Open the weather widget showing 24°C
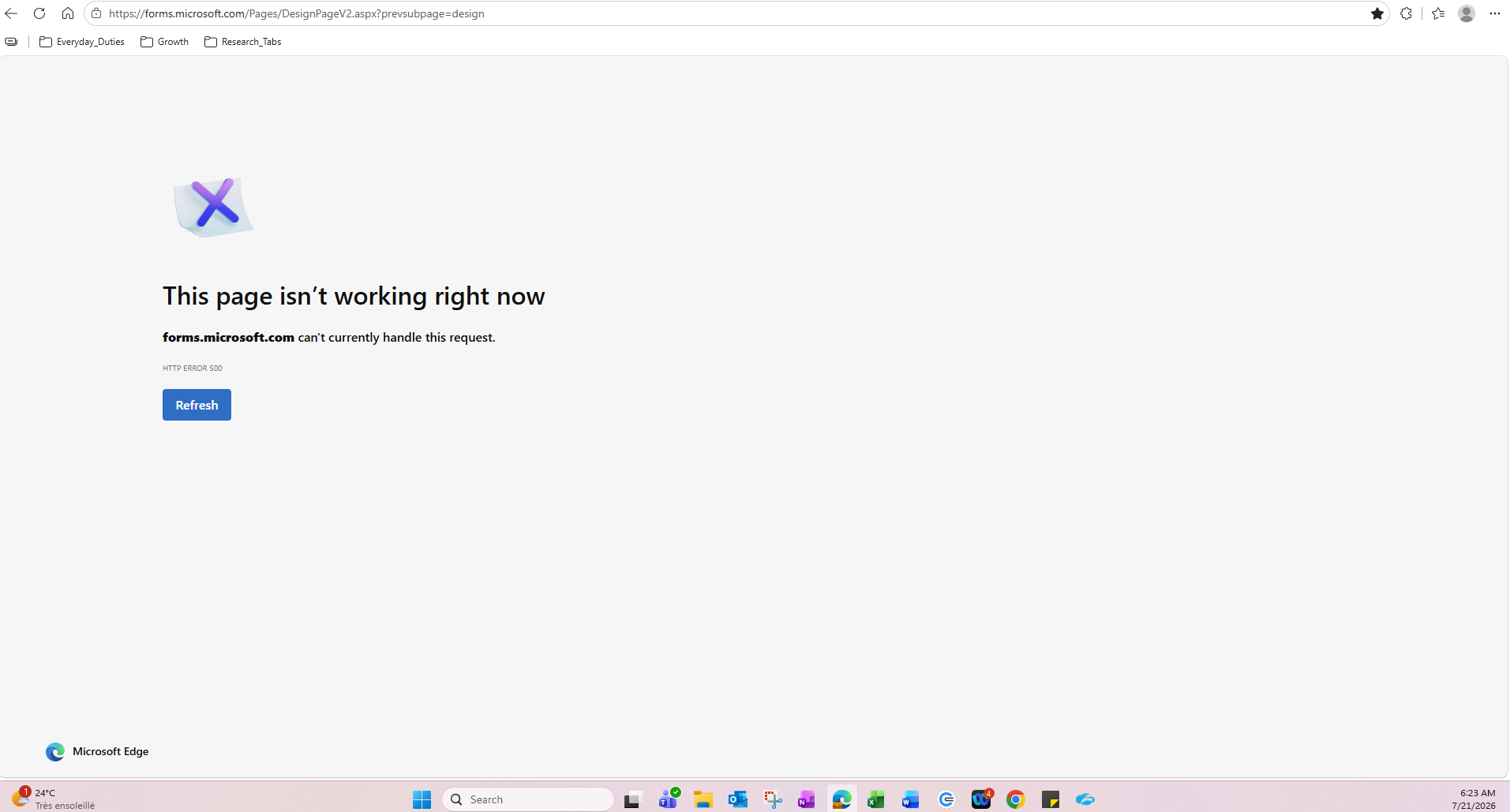The height and width of the screenshot is (812, 1510). click(x=54, y=799)
